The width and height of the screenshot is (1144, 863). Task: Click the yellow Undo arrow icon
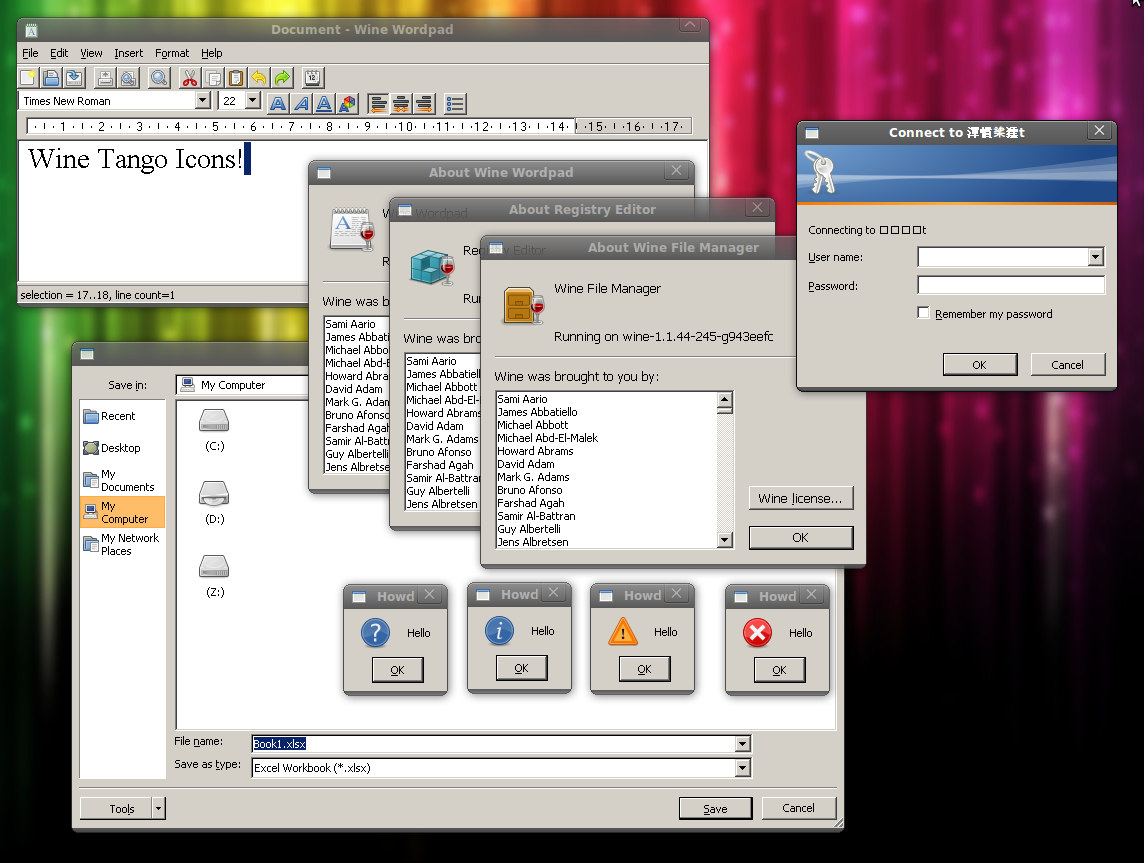coord(259,78)
